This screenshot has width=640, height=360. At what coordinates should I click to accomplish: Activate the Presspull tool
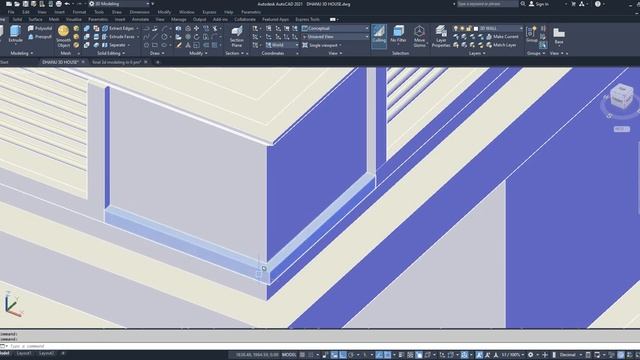coord(40,37)
